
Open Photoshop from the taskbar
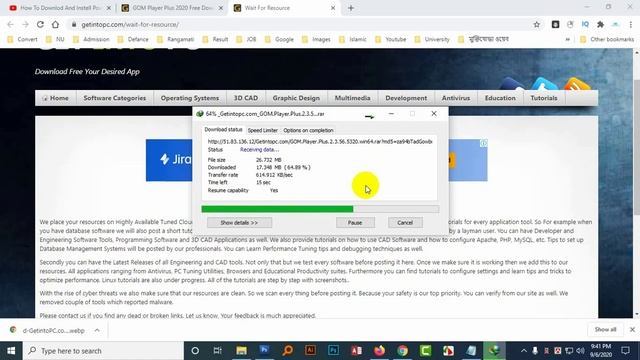click(333, 351)
